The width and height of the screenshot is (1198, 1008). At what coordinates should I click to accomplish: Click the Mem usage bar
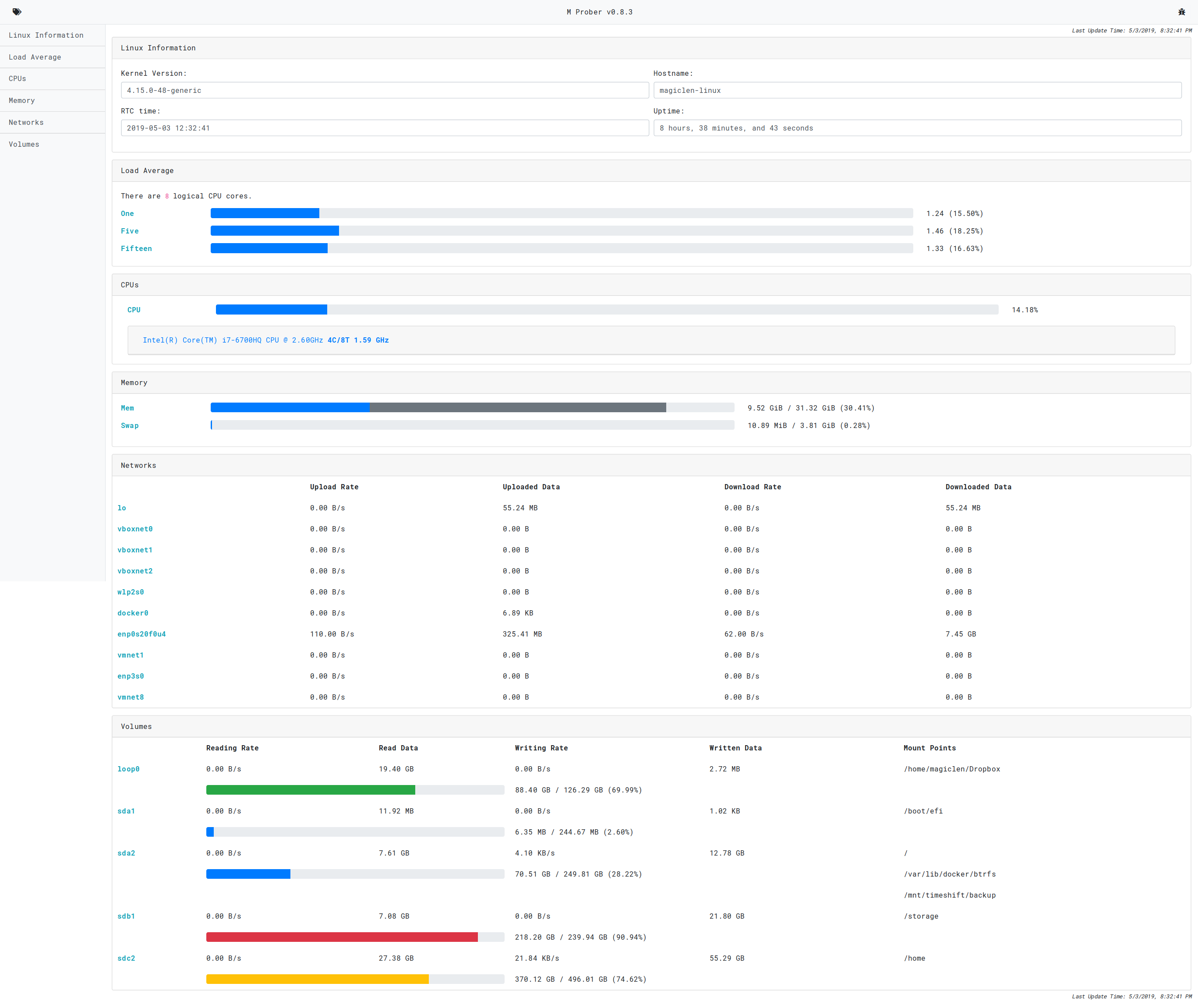click(473, 408)
